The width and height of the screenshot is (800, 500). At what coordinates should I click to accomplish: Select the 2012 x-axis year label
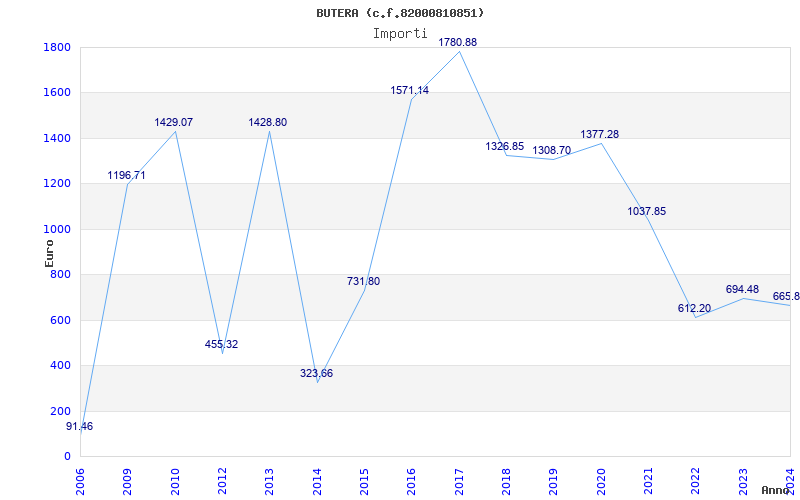[222, 482]
